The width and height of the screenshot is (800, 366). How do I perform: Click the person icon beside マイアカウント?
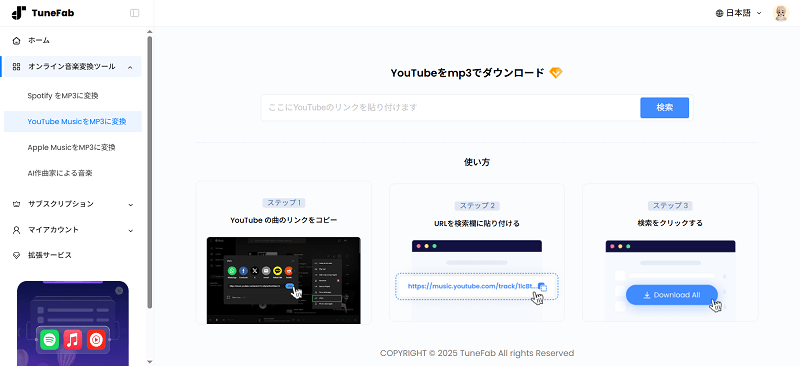click(16, 230)
